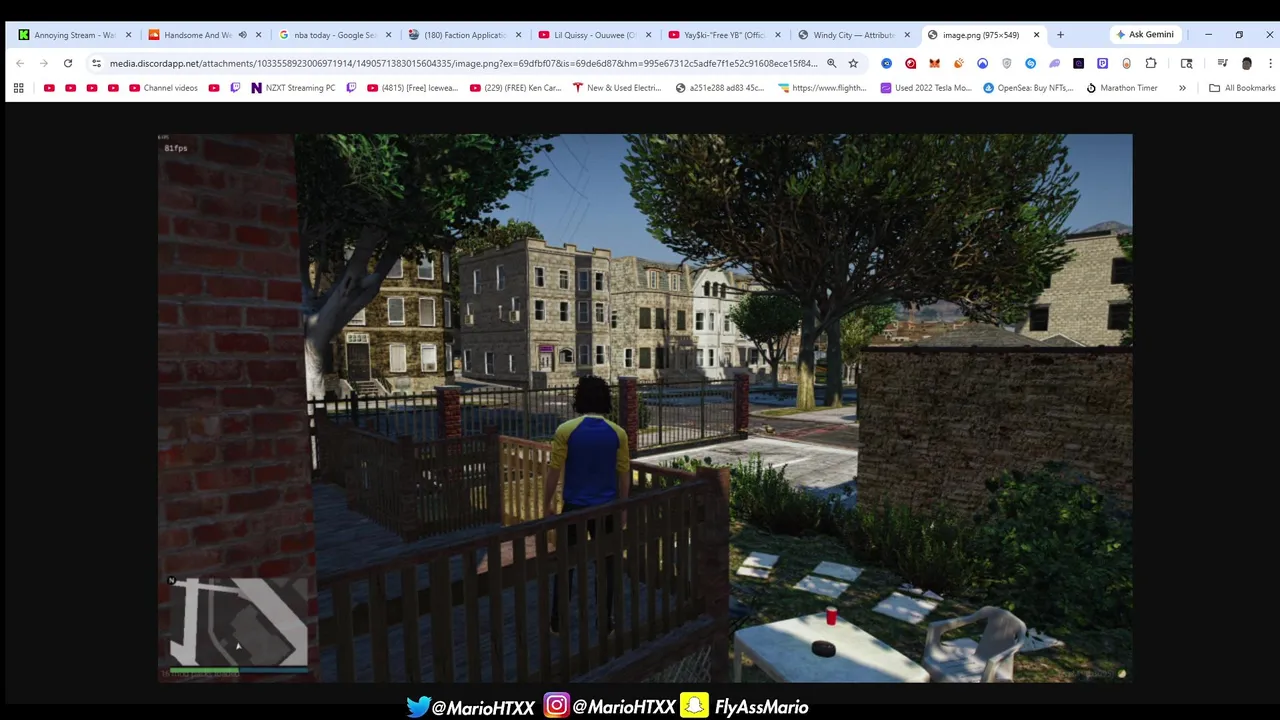Open the Yay$ki "Free YB" tab
Viewport: 1280px width, 720px height.
tap(724, 35)
